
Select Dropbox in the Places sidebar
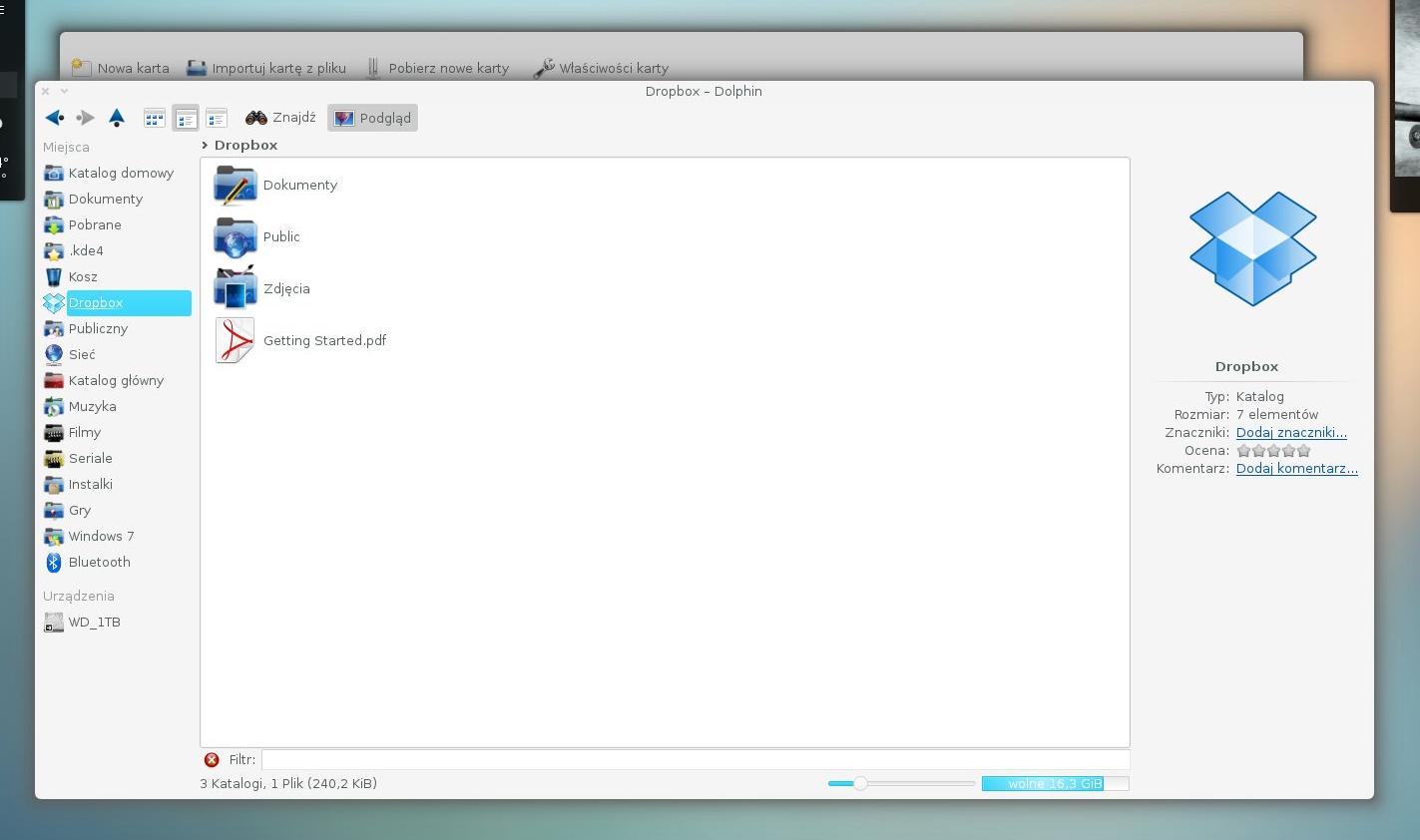pos(117,302)
